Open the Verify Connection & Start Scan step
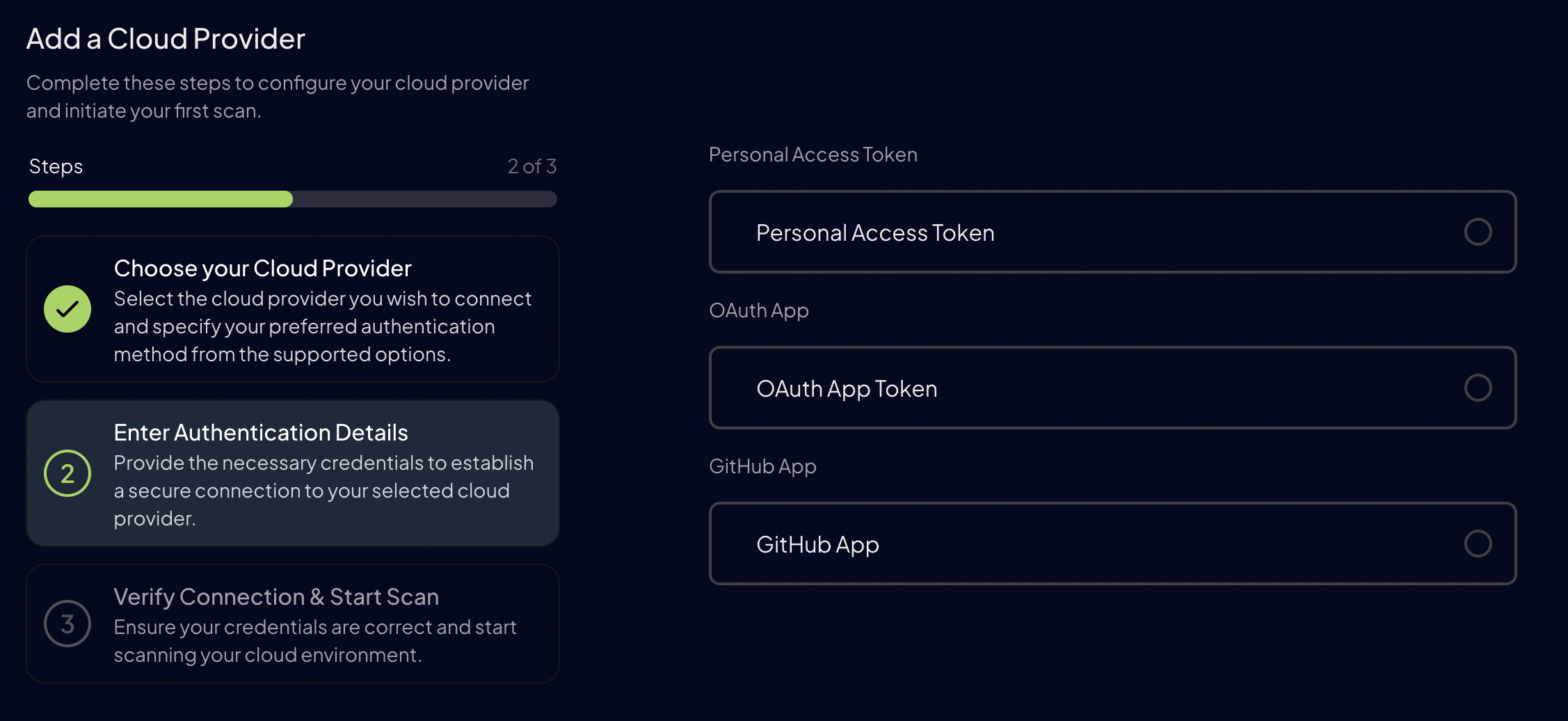Viewport: 1568px width, 721px height. pyautogui.click(x=292, y=624)
